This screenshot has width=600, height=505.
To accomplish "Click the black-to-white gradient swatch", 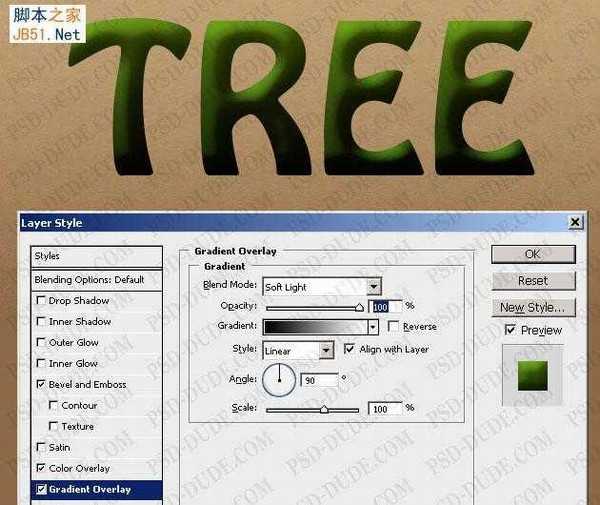I will click(316, 327).
